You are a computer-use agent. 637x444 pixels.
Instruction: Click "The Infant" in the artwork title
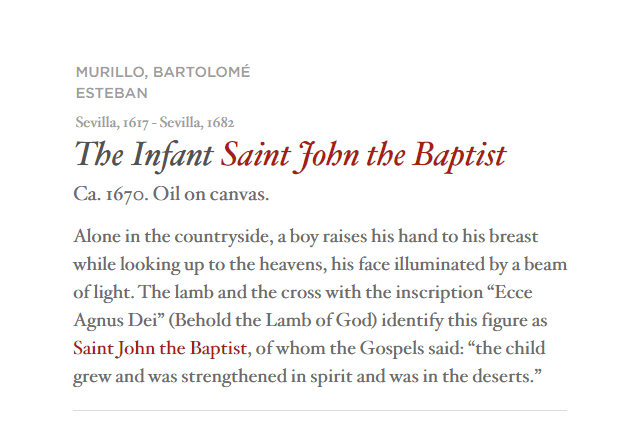(x=144, y=154)
